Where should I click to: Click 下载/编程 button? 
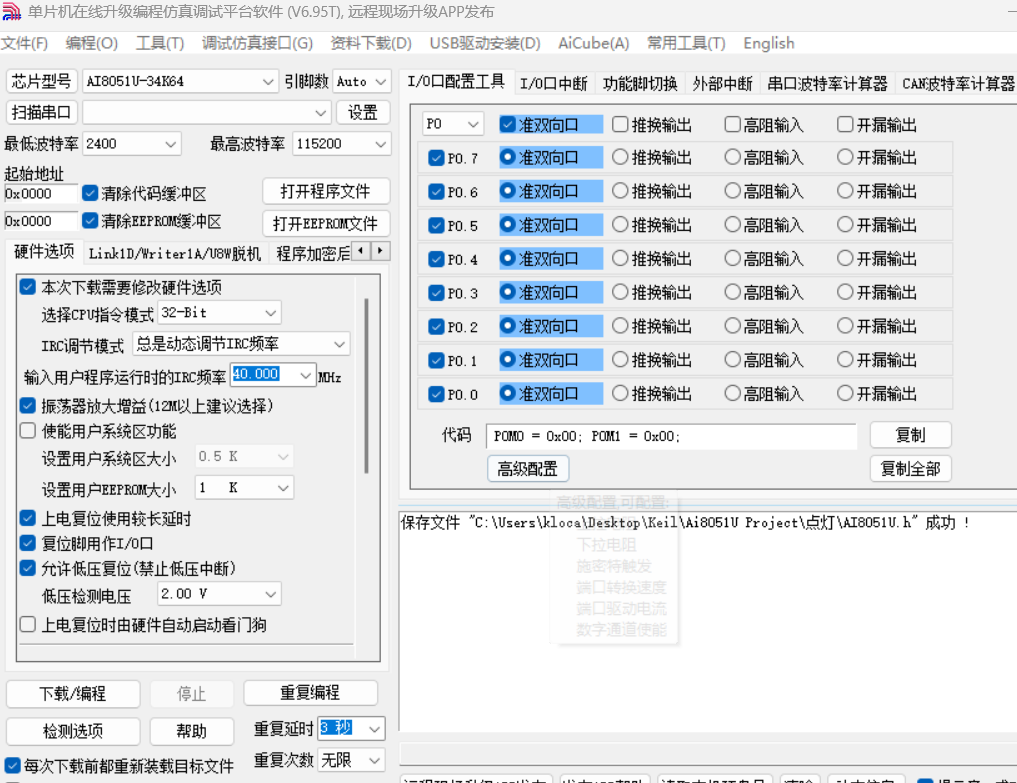(73, 694)
